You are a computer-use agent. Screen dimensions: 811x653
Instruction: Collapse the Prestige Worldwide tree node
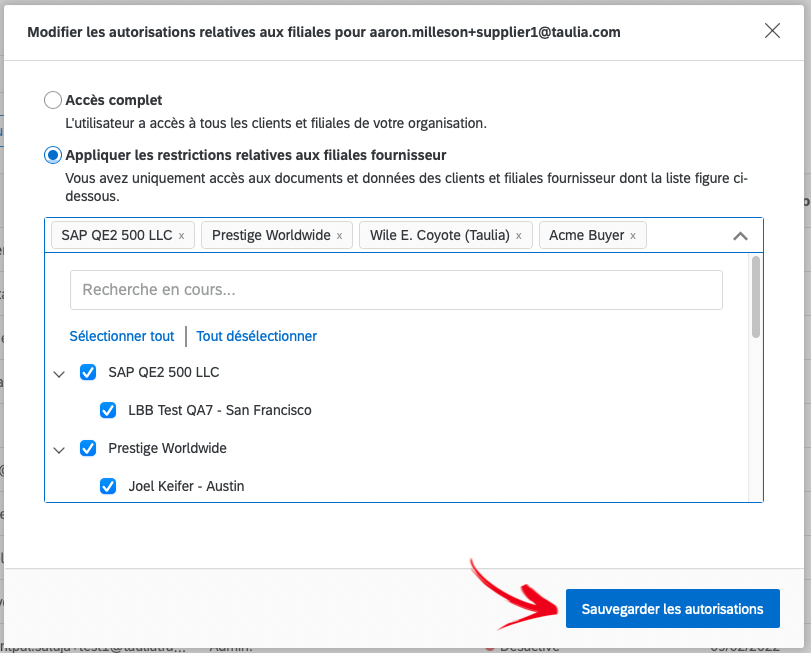coord(60,449)
